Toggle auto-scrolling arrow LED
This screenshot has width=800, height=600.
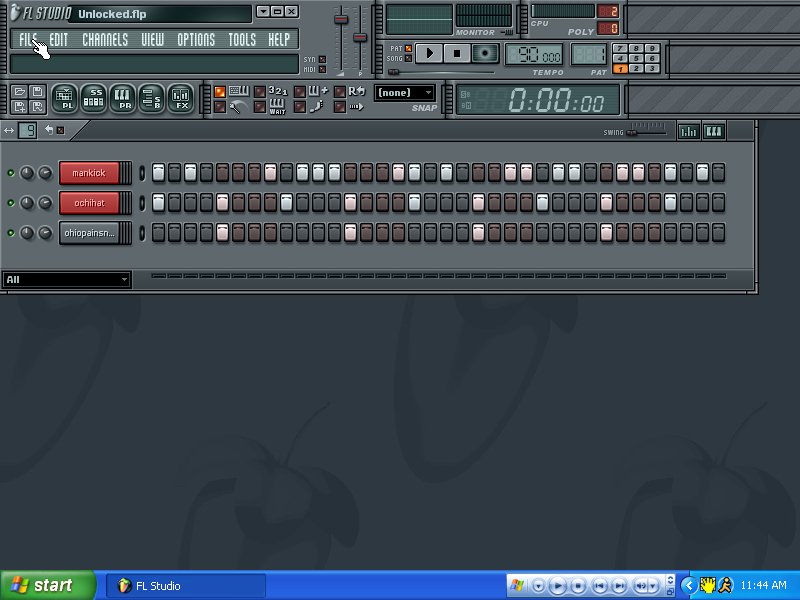pos(340,107)
